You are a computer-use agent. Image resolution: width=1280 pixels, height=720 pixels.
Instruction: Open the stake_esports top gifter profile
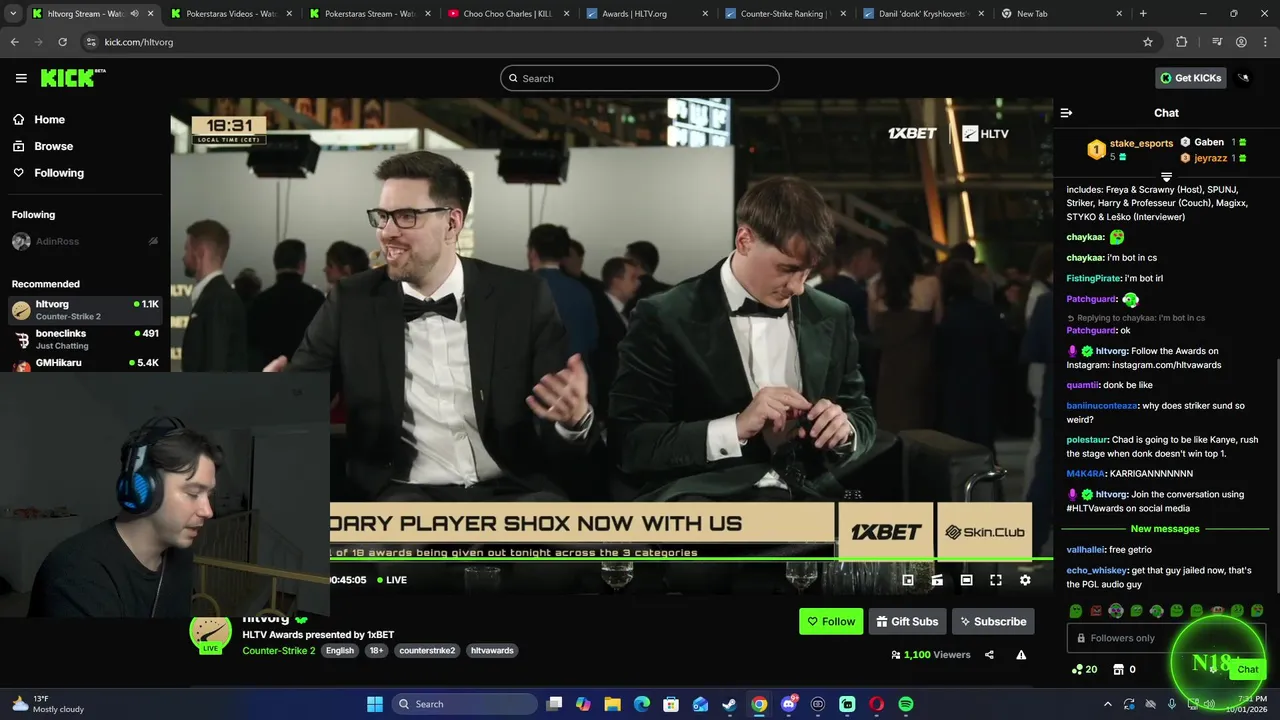point(1141,143)
